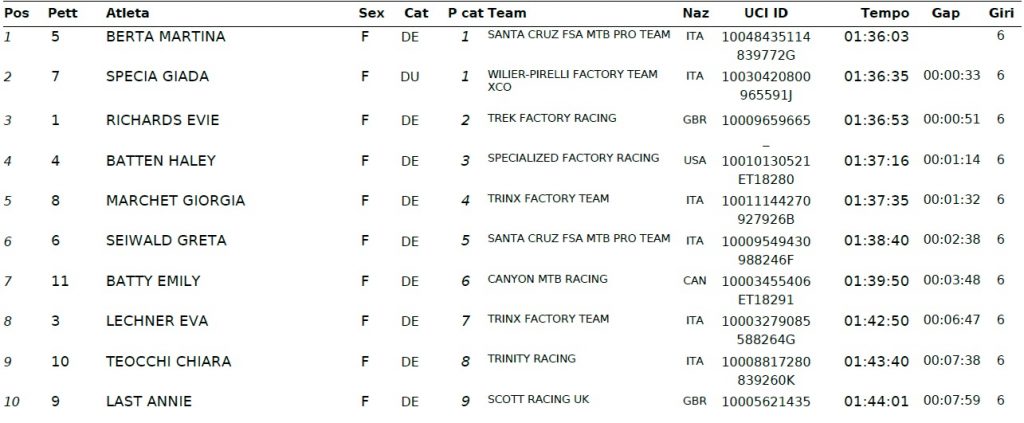1024x423 pixels.
Task: Select athlete BERTA MARTINA
Action: pyautogui.click(x=165, y=37)
